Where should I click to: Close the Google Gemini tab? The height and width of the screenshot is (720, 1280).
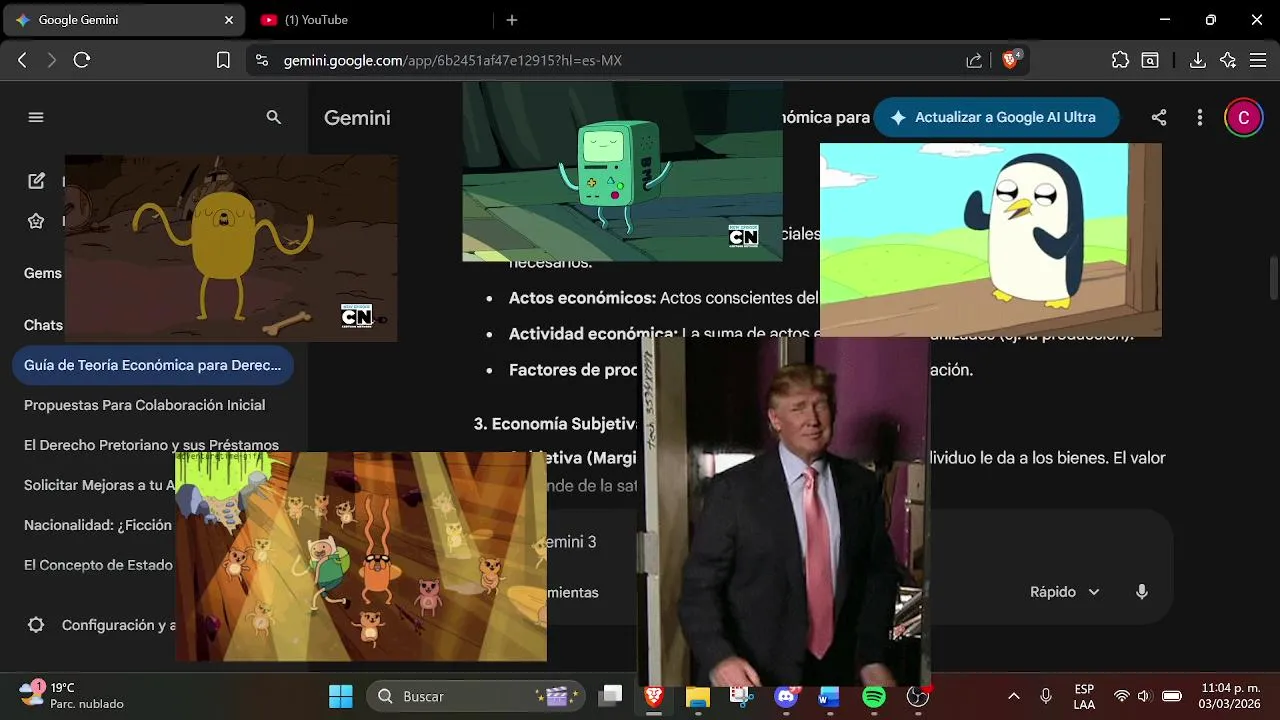point(229,20)
